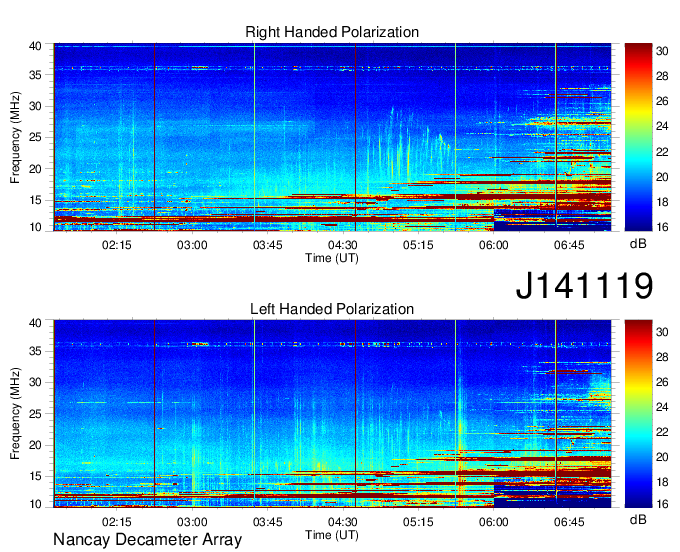Click the 22 dB value on Right Handed colorbar

[x=662, y=152]
